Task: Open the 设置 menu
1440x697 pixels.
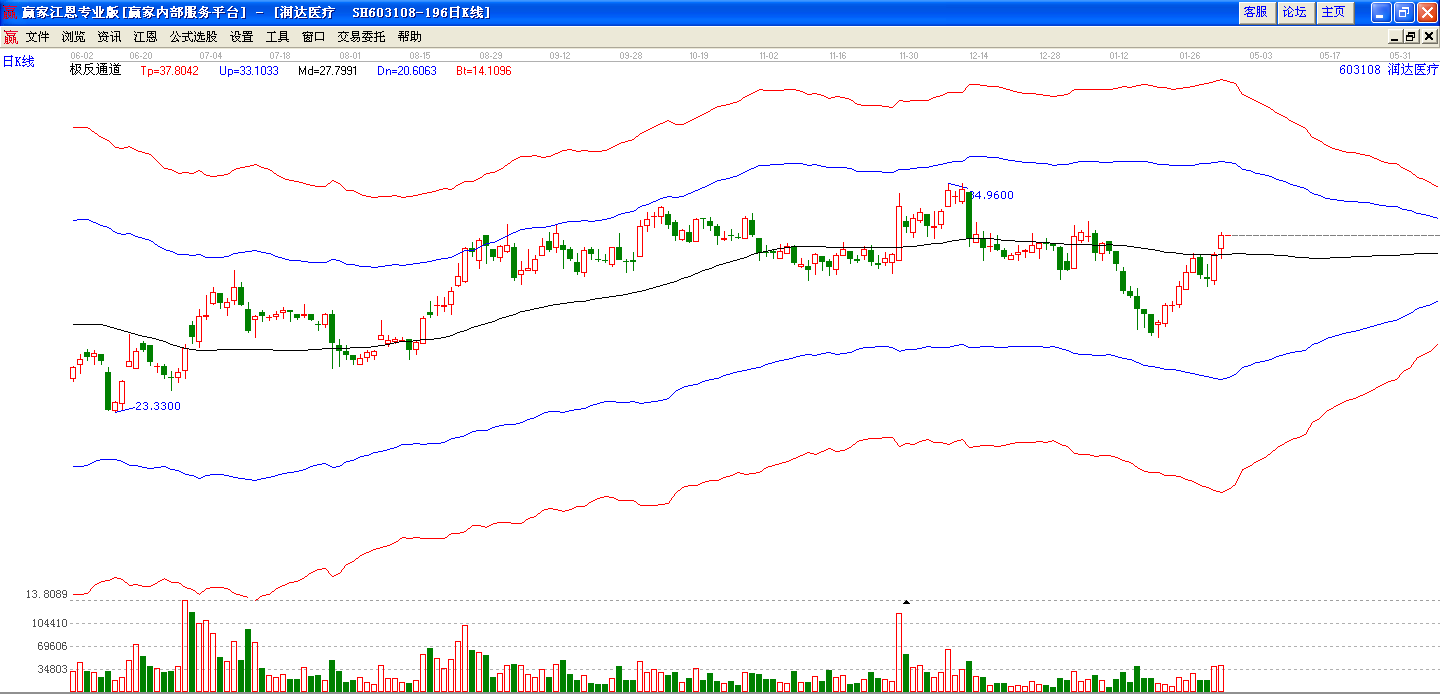Action: point(242,37)
